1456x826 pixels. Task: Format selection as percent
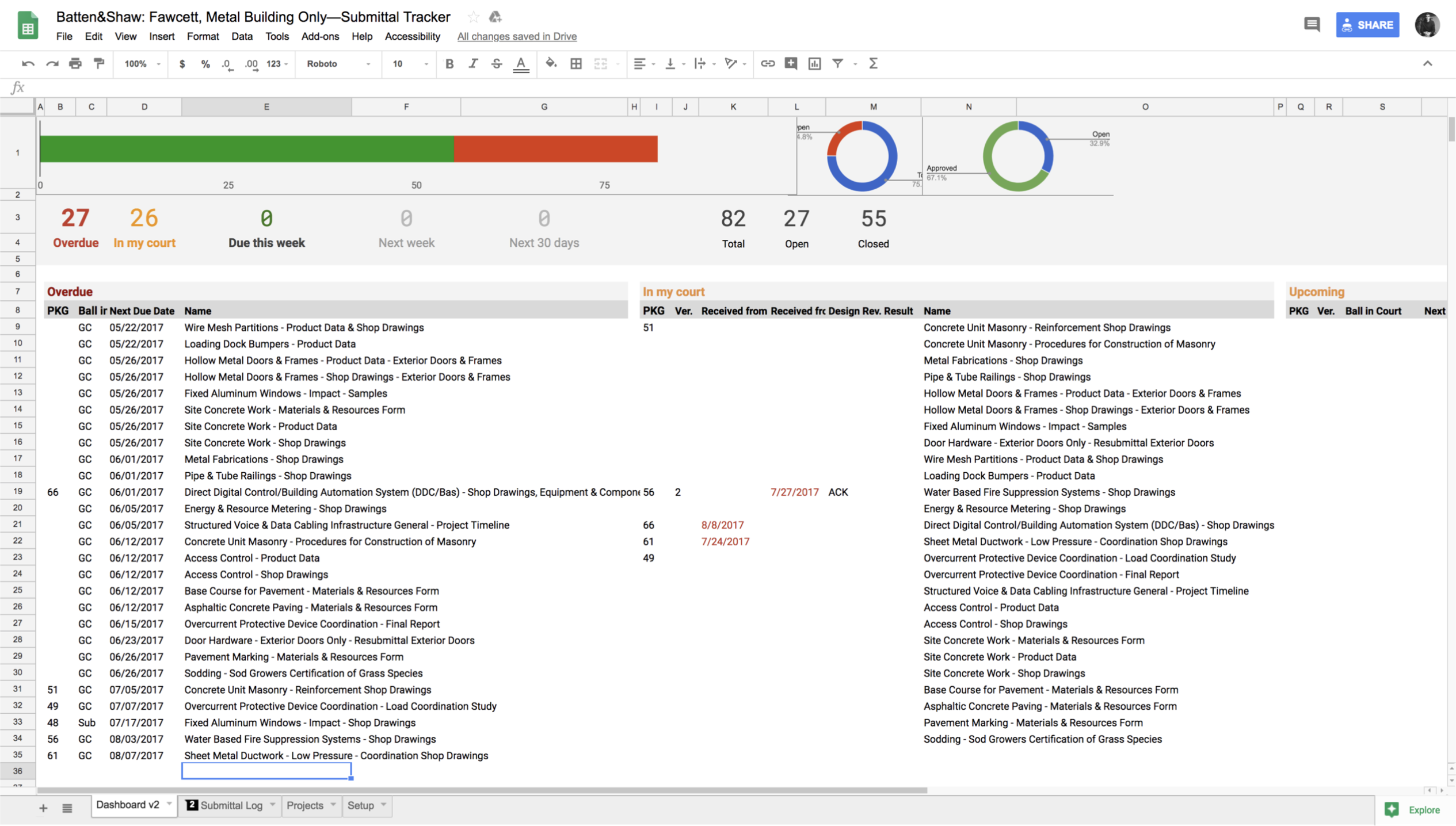[205, 64]
